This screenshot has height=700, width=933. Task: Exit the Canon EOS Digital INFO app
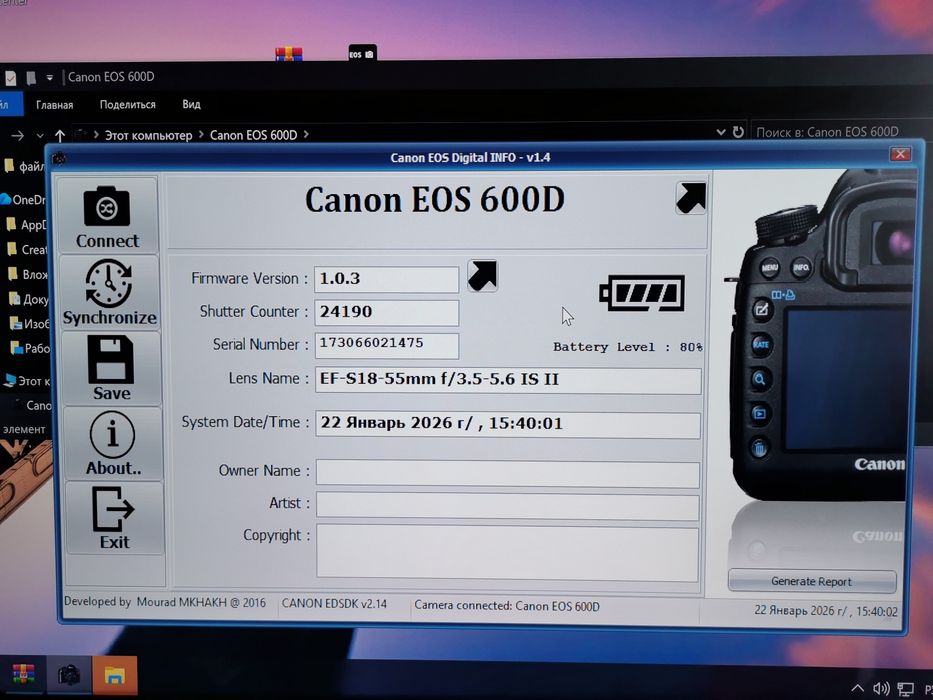click(x=114, y=518)
